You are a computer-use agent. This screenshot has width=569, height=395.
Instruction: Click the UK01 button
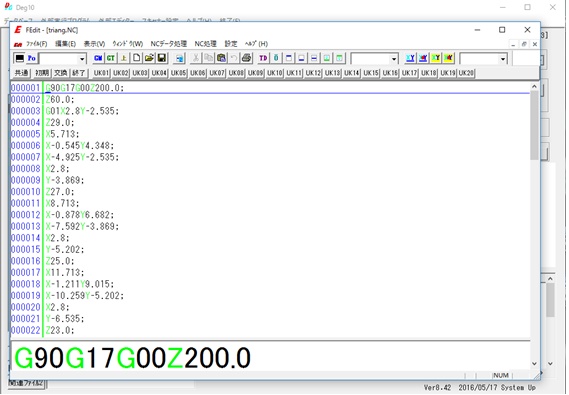pos(102,73)
